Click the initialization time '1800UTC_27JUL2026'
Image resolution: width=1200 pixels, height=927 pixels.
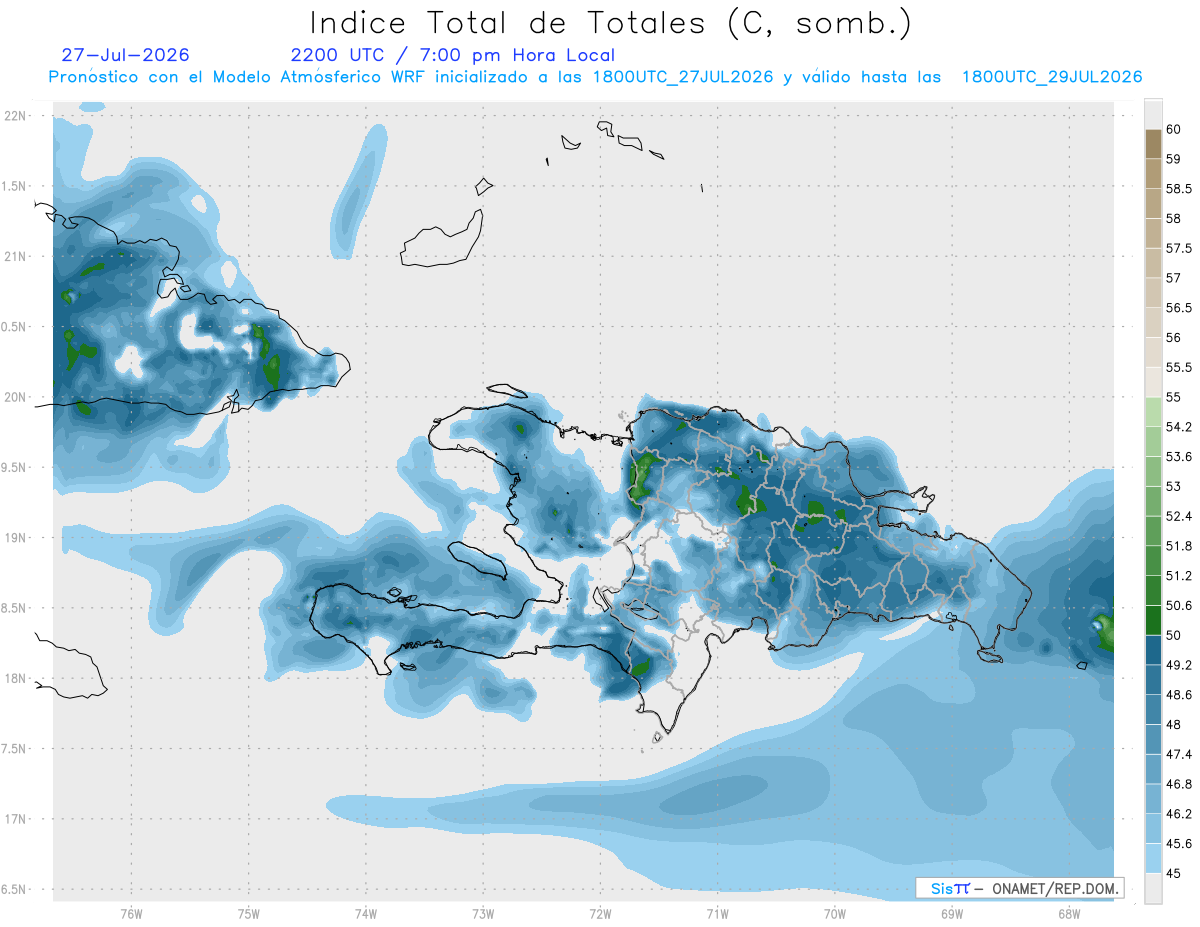tap(683, 77)
